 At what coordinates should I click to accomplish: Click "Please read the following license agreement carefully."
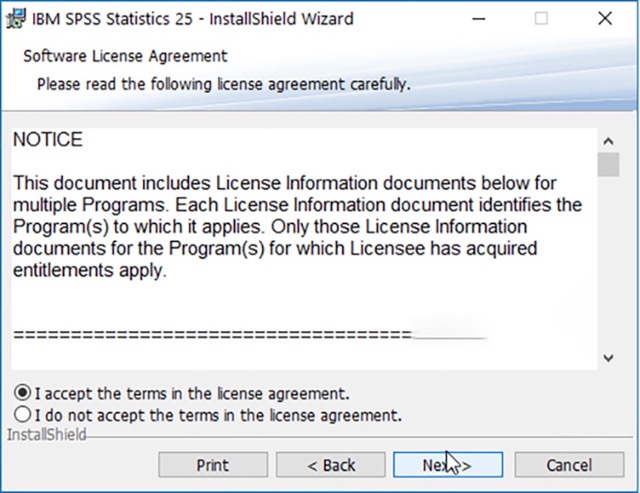224,84
